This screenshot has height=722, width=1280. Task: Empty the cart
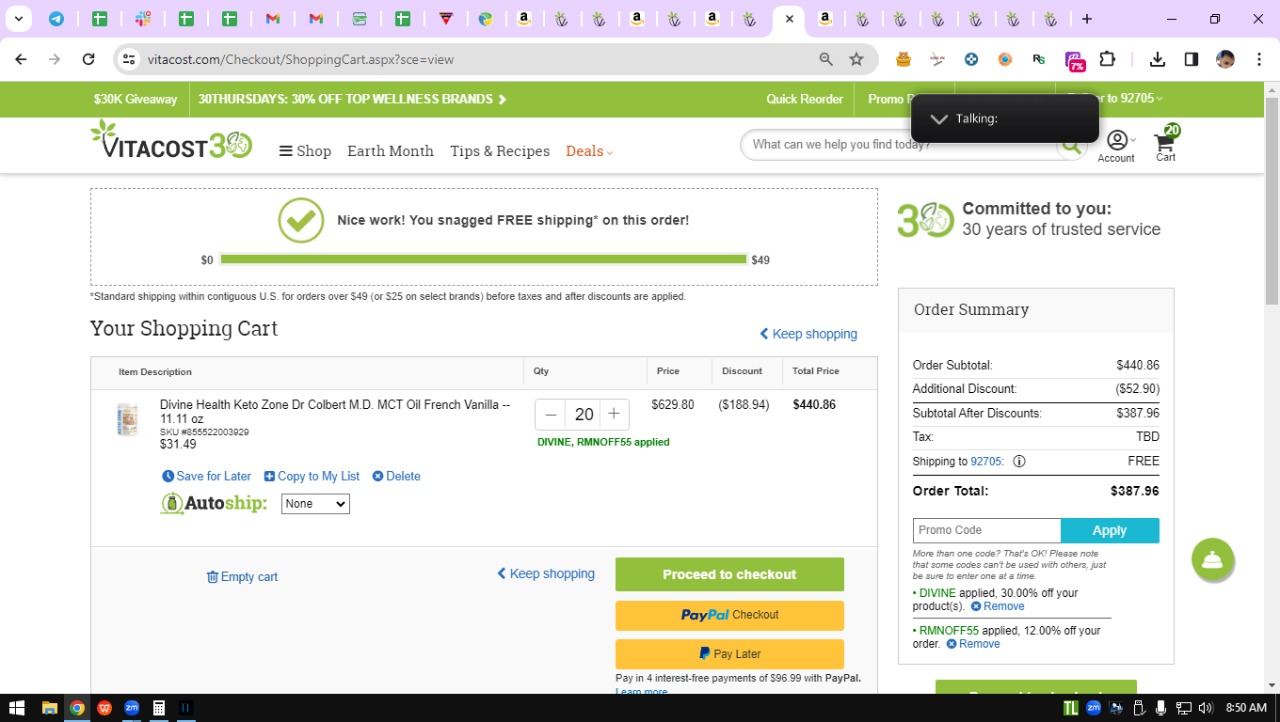click(242, 577)
